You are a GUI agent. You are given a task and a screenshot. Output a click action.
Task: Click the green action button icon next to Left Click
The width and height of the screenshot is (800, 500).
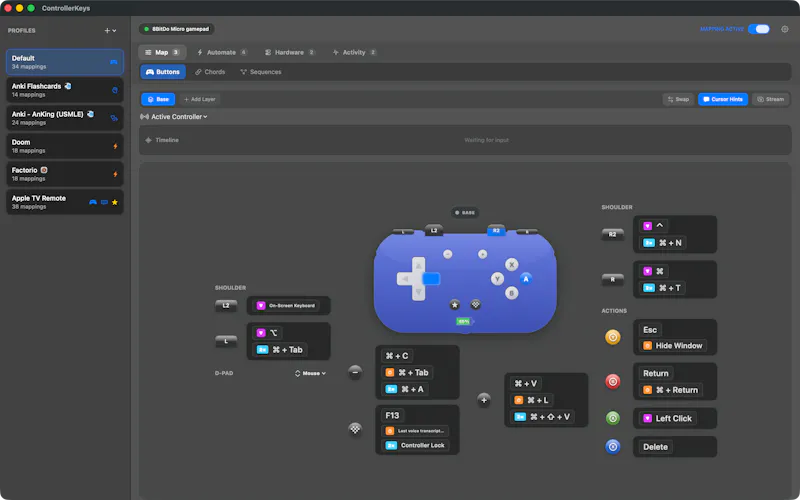pyautogui.click(x=613, y=418)
